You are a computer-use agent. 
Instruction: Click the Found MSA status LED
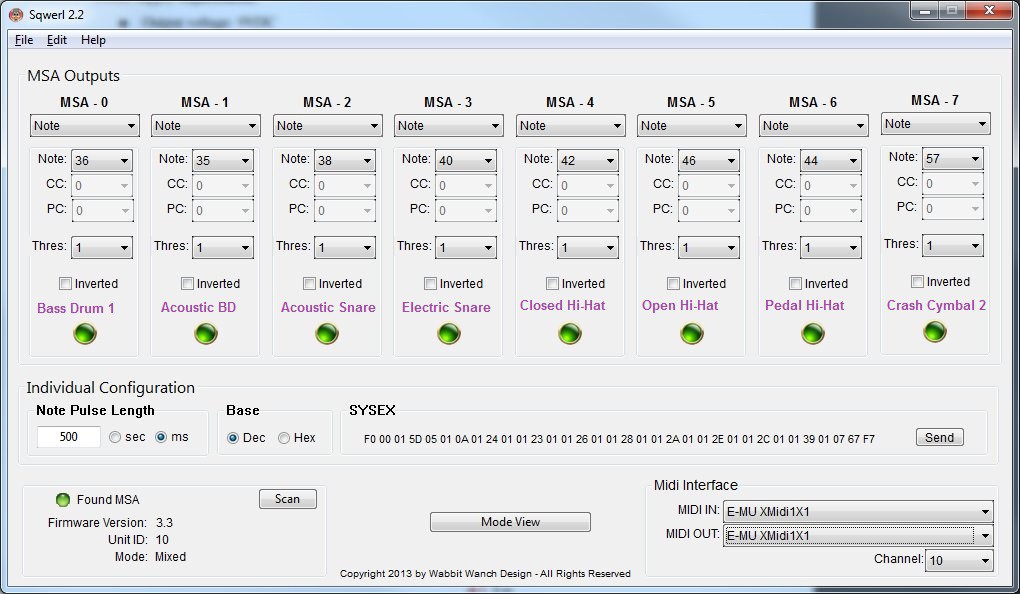(63, 500)
